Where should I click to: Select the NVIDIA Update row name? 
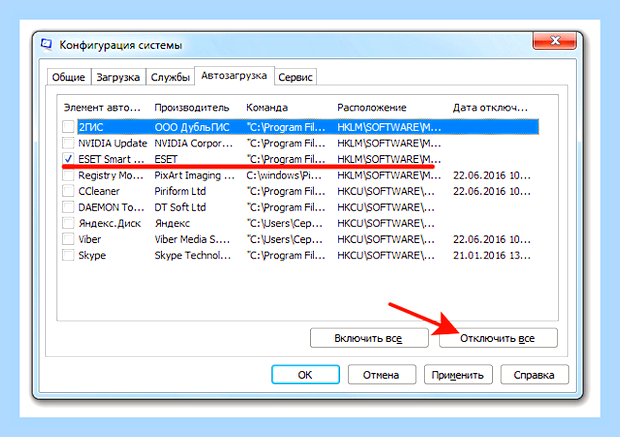[x=113, y=143]
